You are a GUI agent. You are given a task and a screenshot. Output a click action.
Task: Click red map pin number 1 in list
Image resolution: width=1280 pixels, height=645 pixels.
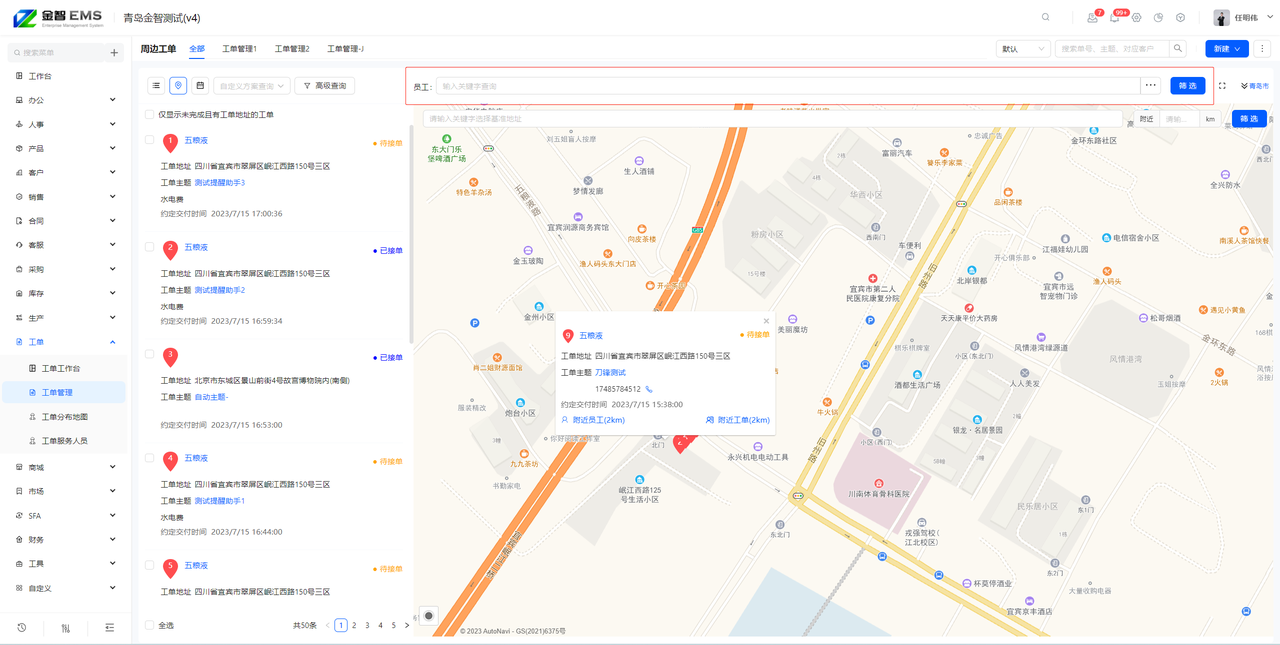click(170, 144)
